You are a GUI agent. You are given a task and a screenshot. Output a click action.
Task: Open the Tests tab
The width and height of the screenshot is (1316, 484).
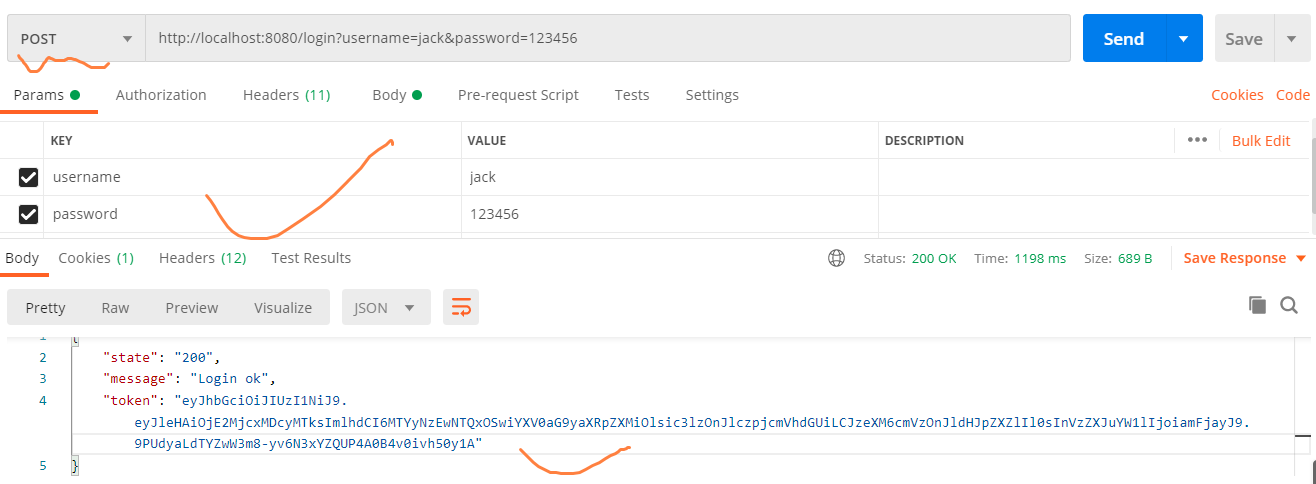click(x=632, y=95)
